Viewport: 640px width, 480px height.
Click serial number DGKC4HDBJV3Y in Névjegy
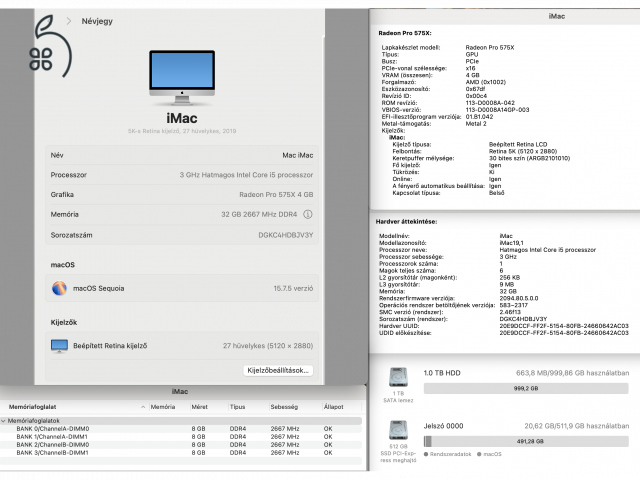click(286, 235)
